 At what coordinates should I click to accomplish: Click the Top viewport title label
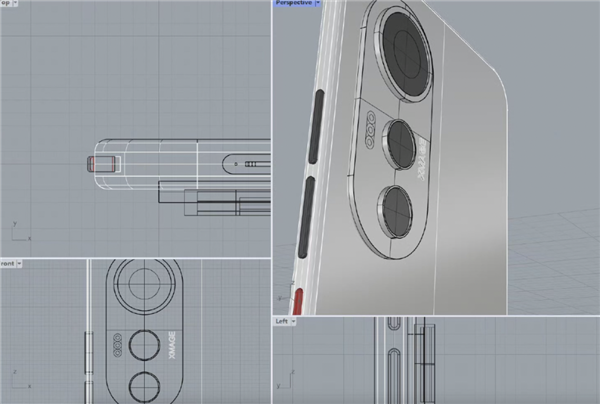[5, 3]
